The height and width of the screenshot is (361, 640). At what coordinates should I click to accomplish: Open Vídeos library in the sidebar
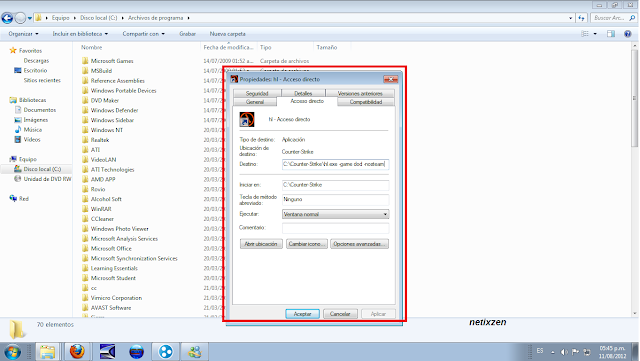click(x=31, y=139)
